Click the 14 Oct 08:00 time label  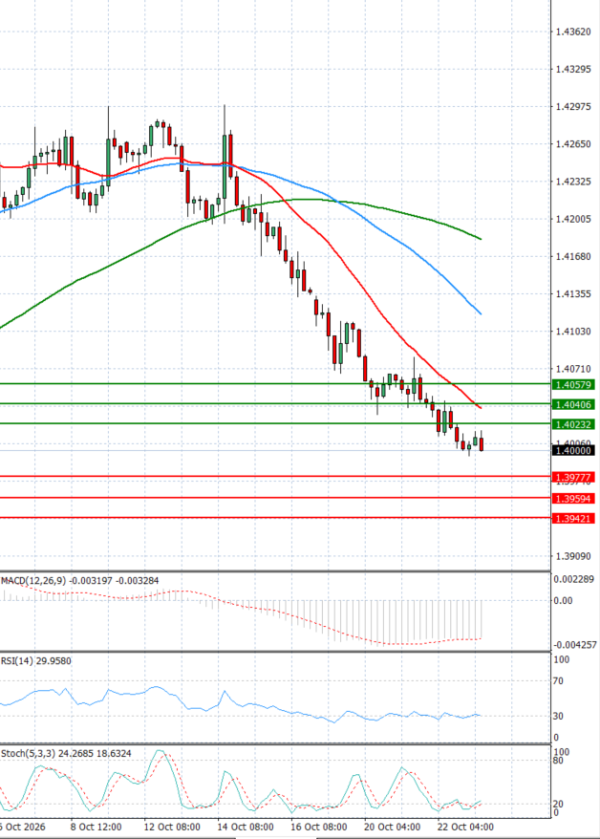245,827
